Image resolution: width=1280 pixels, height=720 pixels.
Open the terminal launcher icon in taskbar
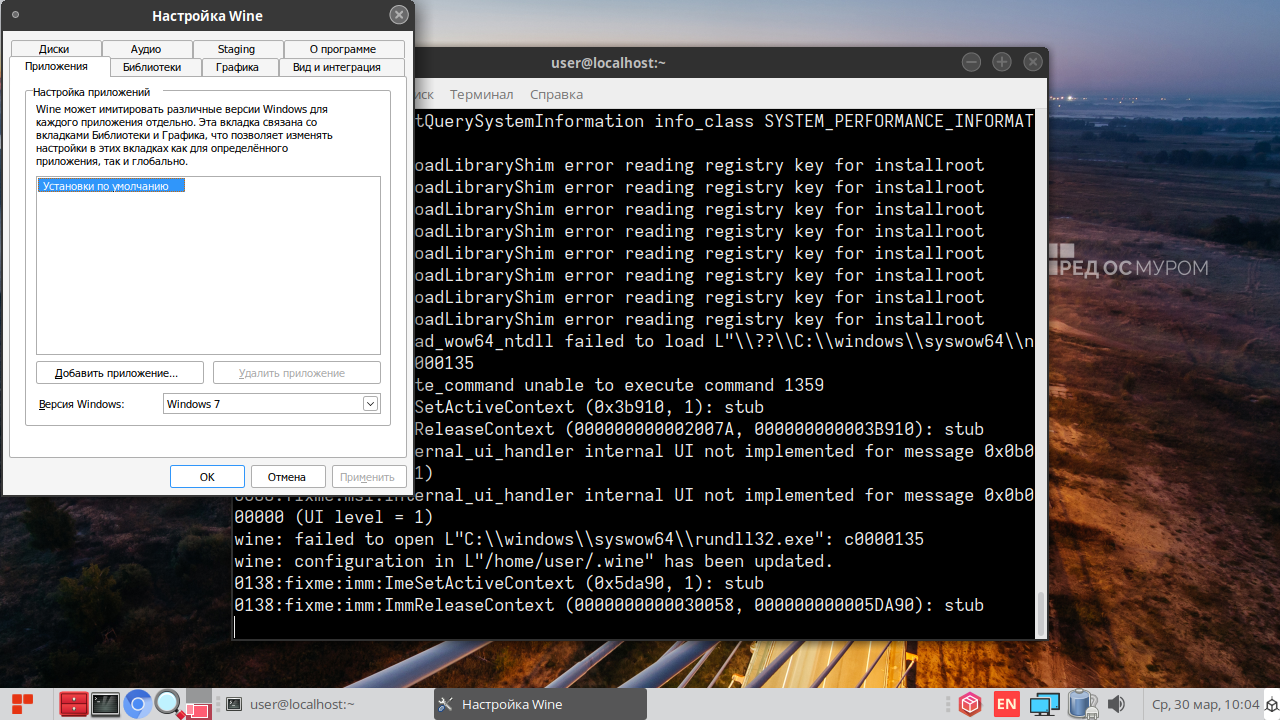coord(105,704)
